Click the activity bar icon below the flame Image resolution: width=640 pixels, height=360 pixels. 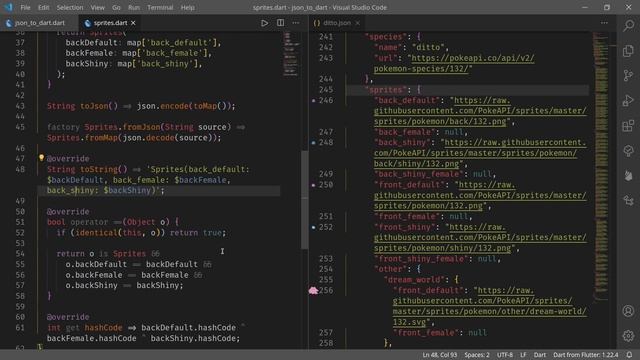(x=629, y=200)
